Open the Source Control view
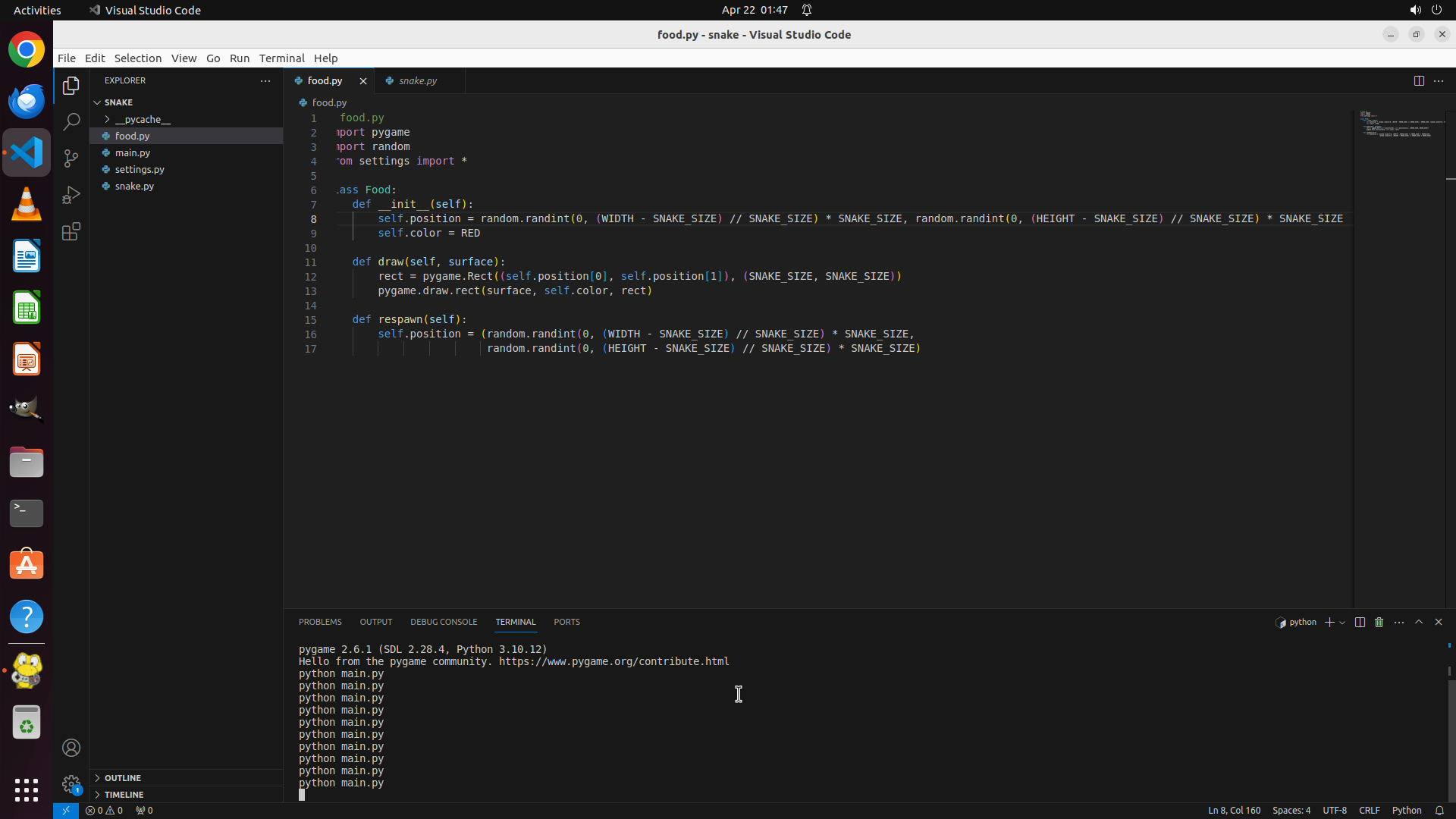1456x819 pixels. point(71,158)
